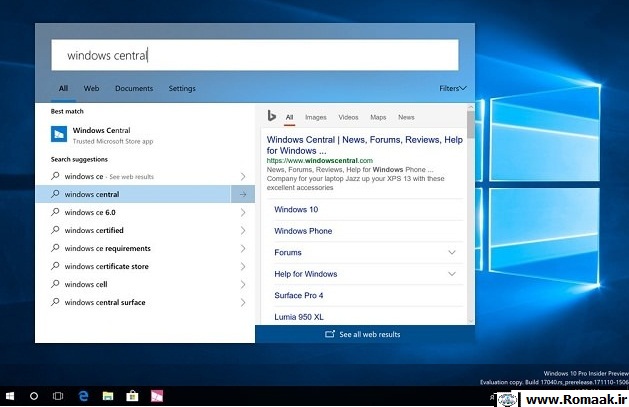Expand arrow for 'windows central surface'
Screen dimensions: 629x407
pos(243,302)
